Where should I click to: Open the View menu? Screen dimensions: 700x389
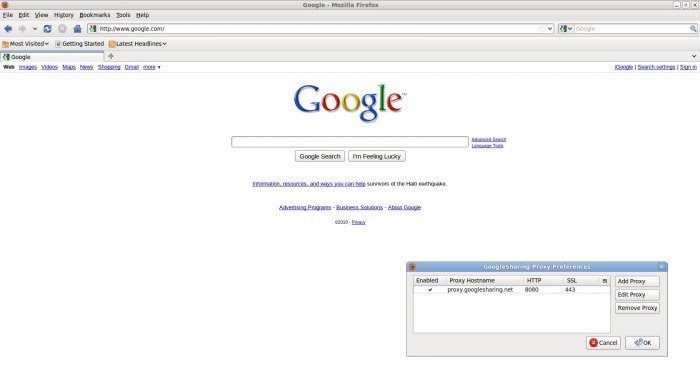pos(41,15)
